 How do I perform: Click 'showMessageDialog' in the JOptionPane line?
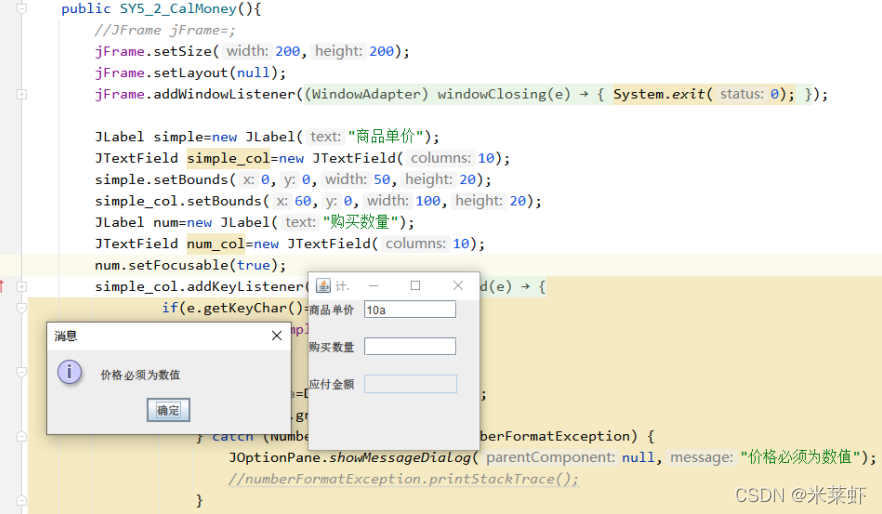point(399,458)
